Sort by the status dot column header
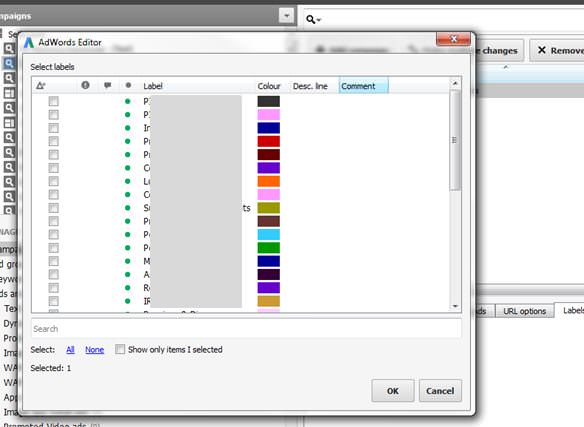The height and width of the screenshot is (427, 584). [x=128, y=85]
